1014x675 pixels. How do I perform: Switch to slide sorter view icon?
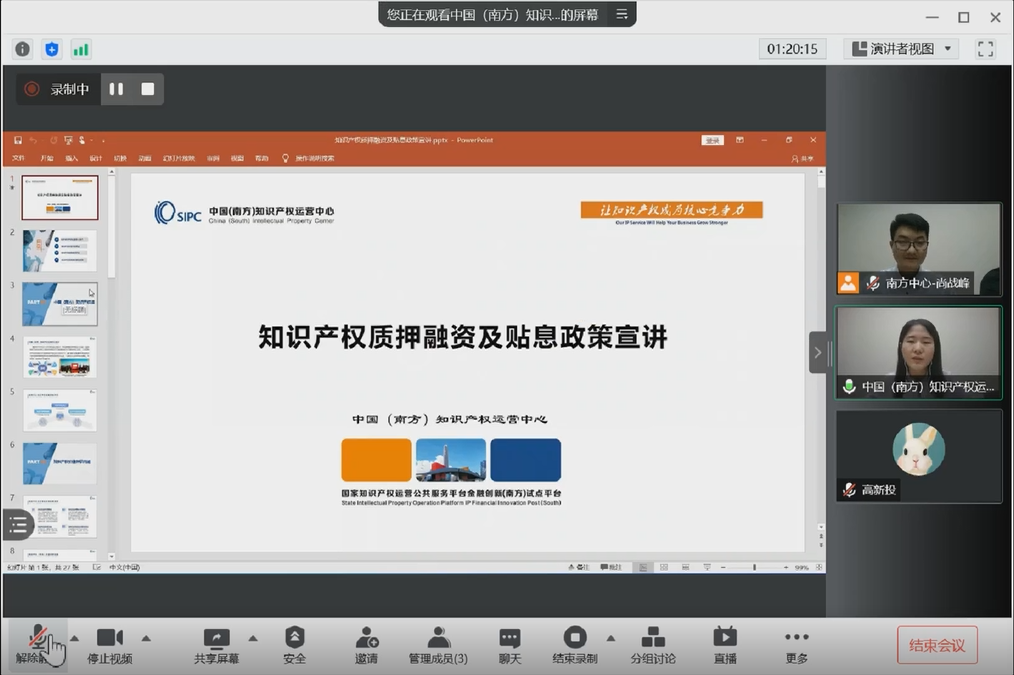tap(664, 567)
